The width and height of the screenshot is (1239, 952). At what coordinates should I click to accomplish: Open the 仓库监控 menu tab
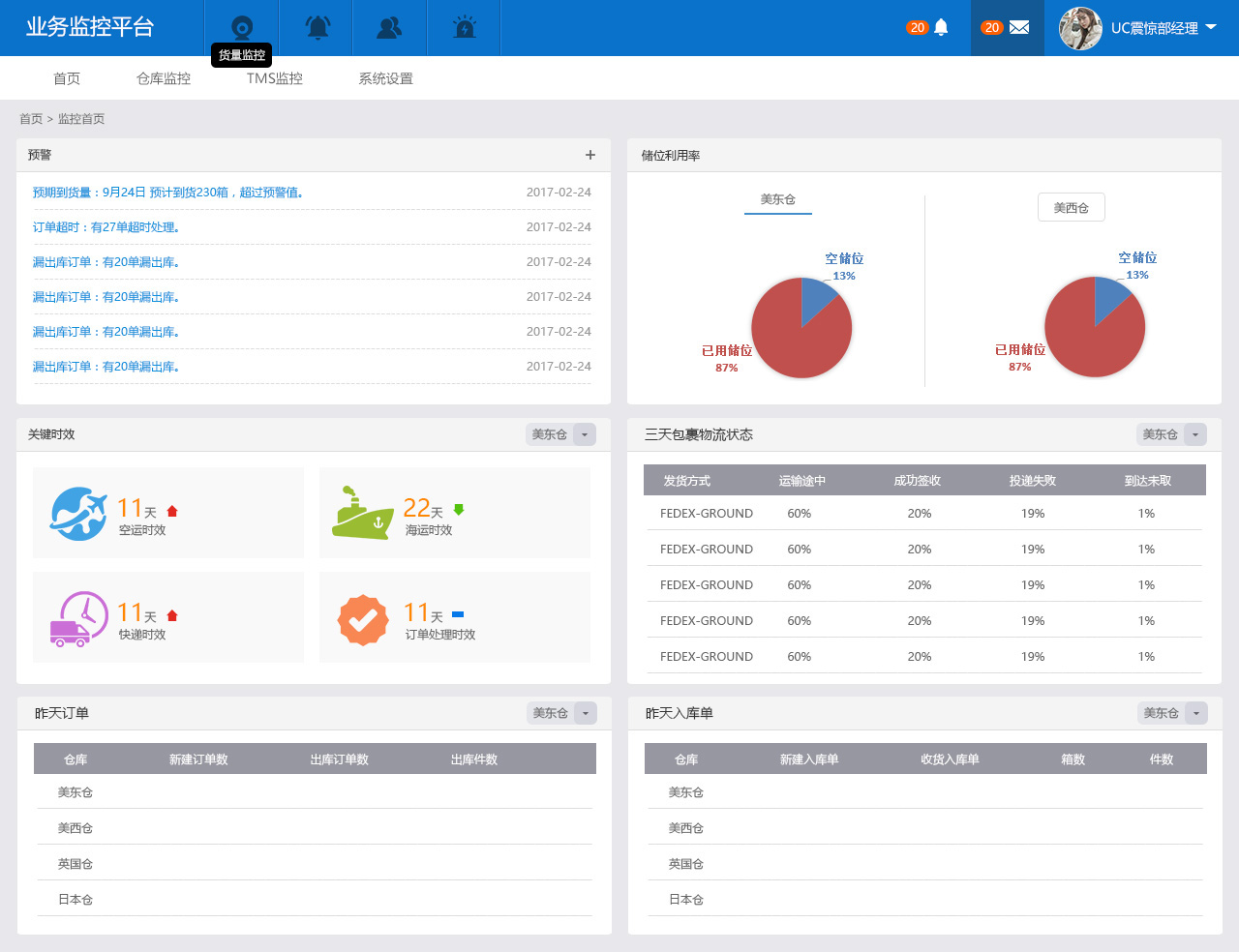(164, 78)
